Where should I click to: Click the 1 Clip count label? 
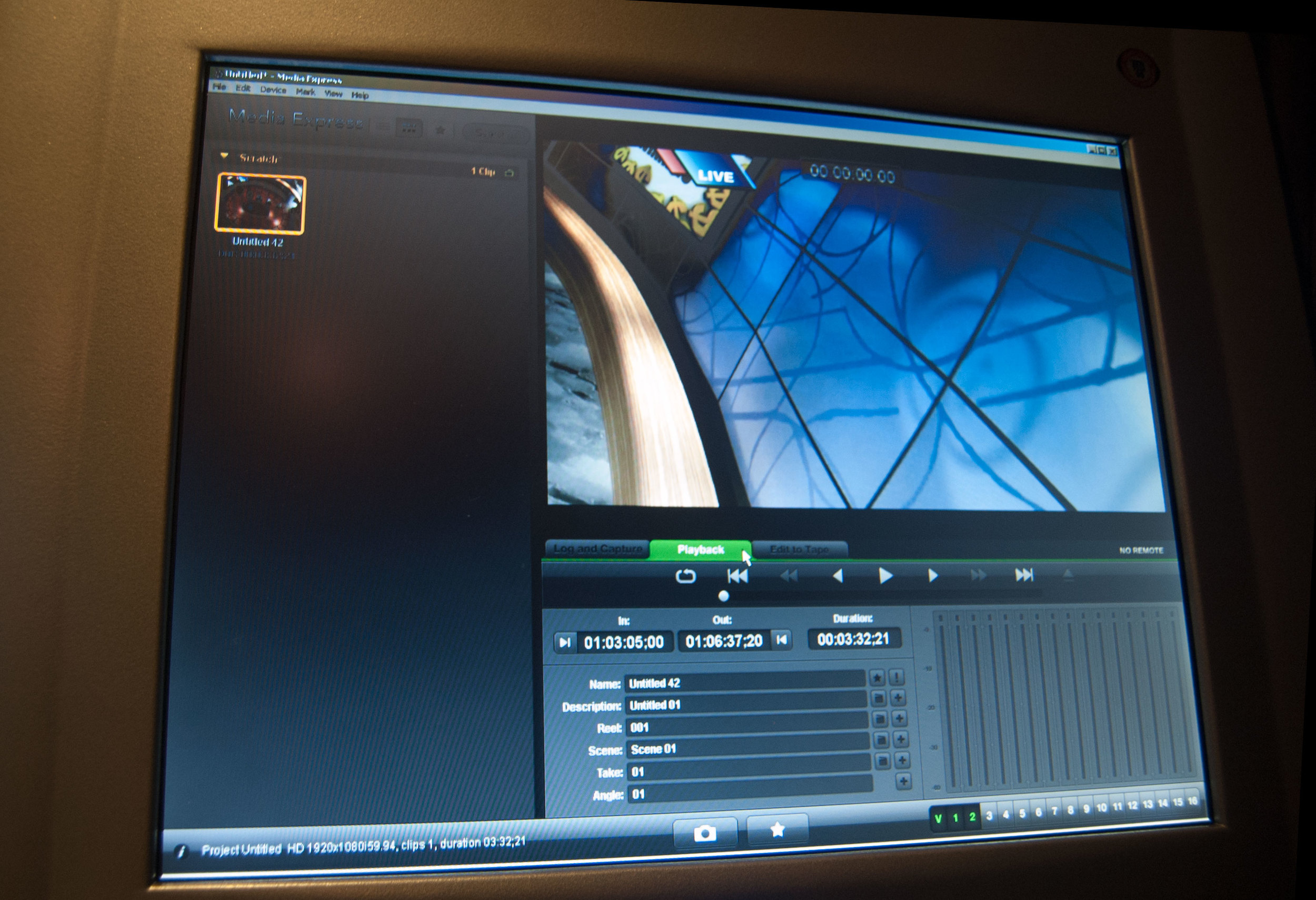483,172
